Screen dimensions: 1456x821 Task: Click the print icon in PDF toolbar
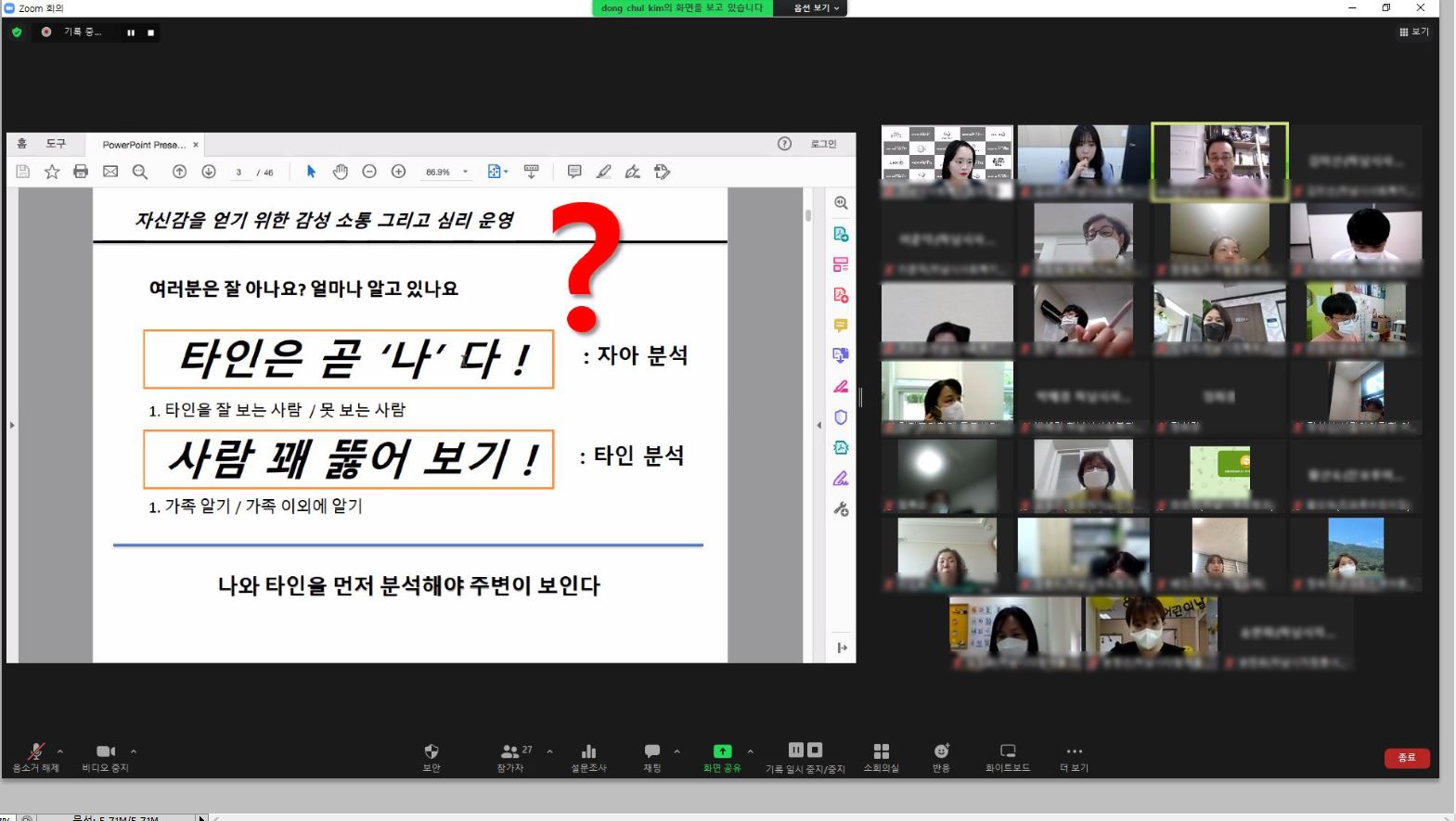click(81, 172)
